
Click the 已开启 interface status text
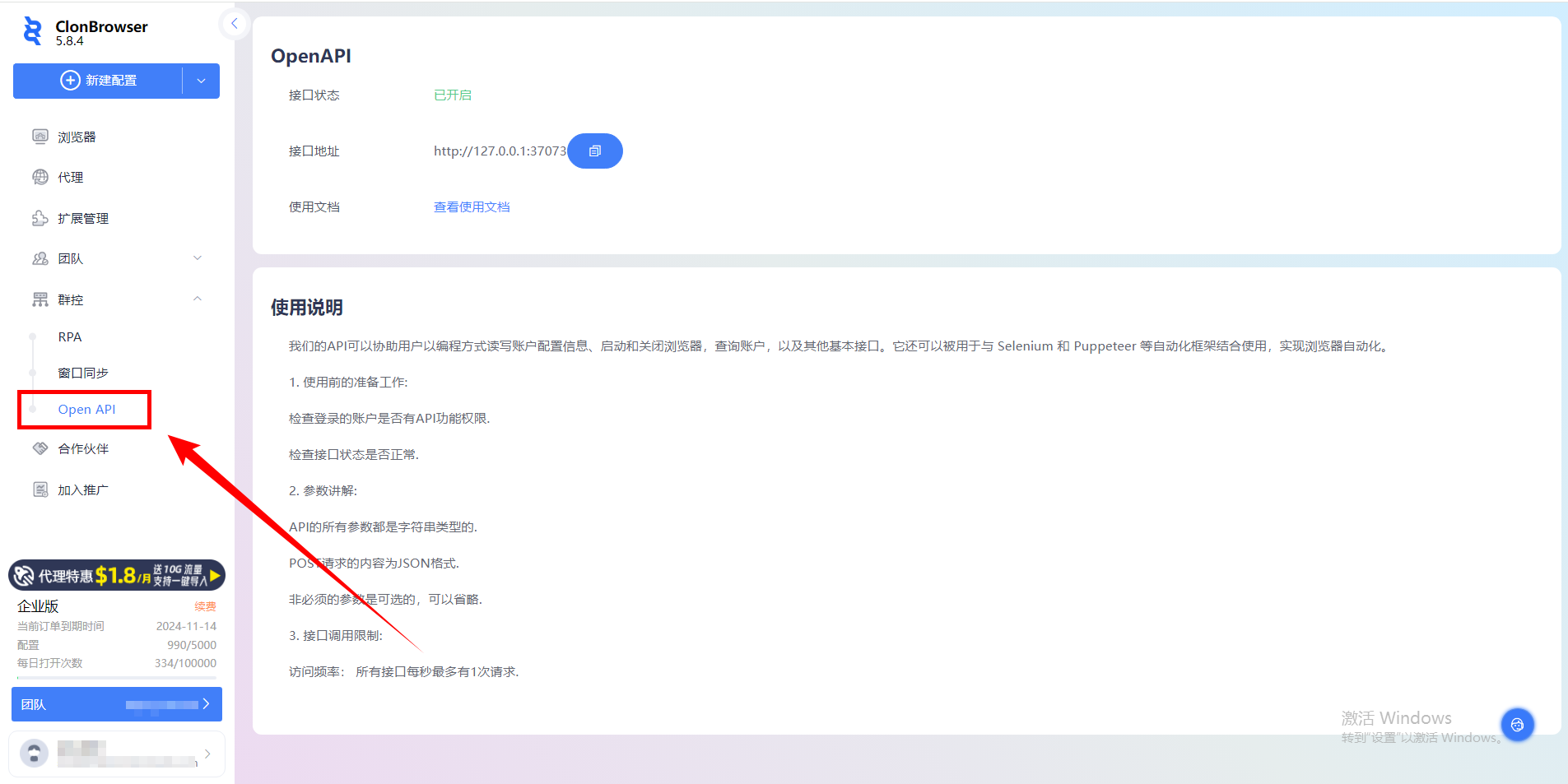coord(453,95)
